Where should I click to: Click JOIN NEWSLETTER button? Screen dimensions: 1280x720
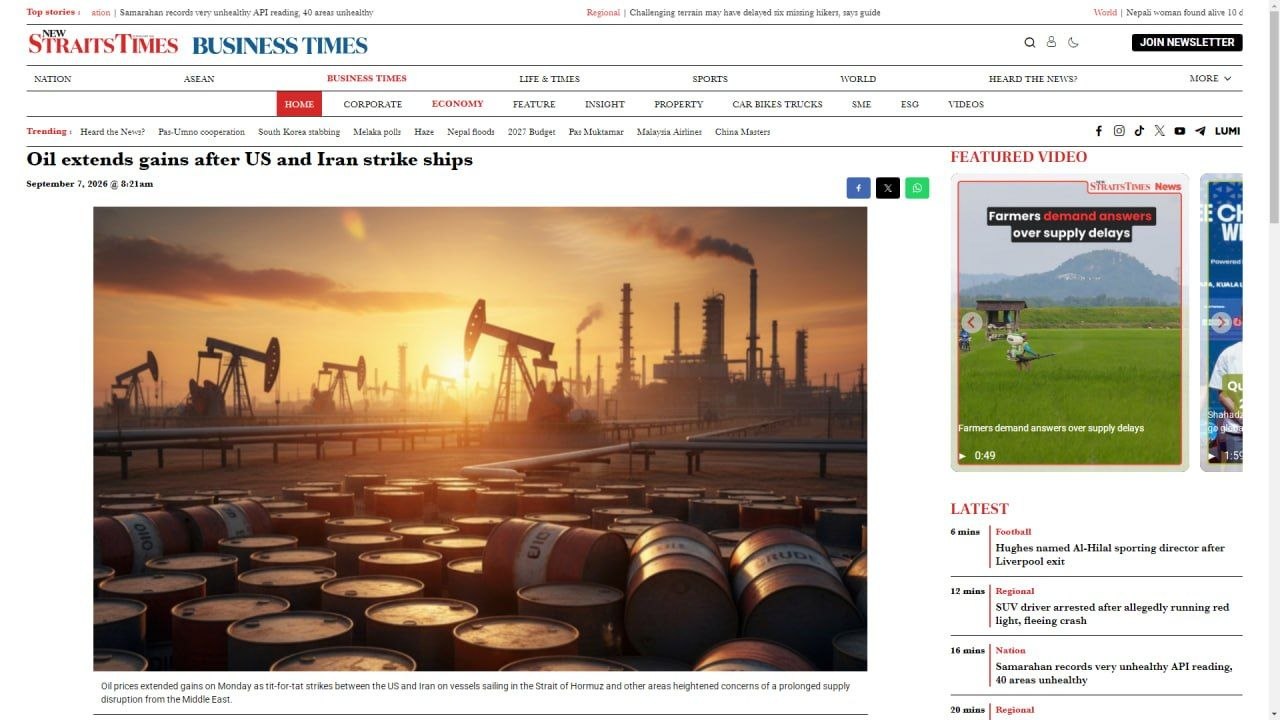tap(1187, 42)
